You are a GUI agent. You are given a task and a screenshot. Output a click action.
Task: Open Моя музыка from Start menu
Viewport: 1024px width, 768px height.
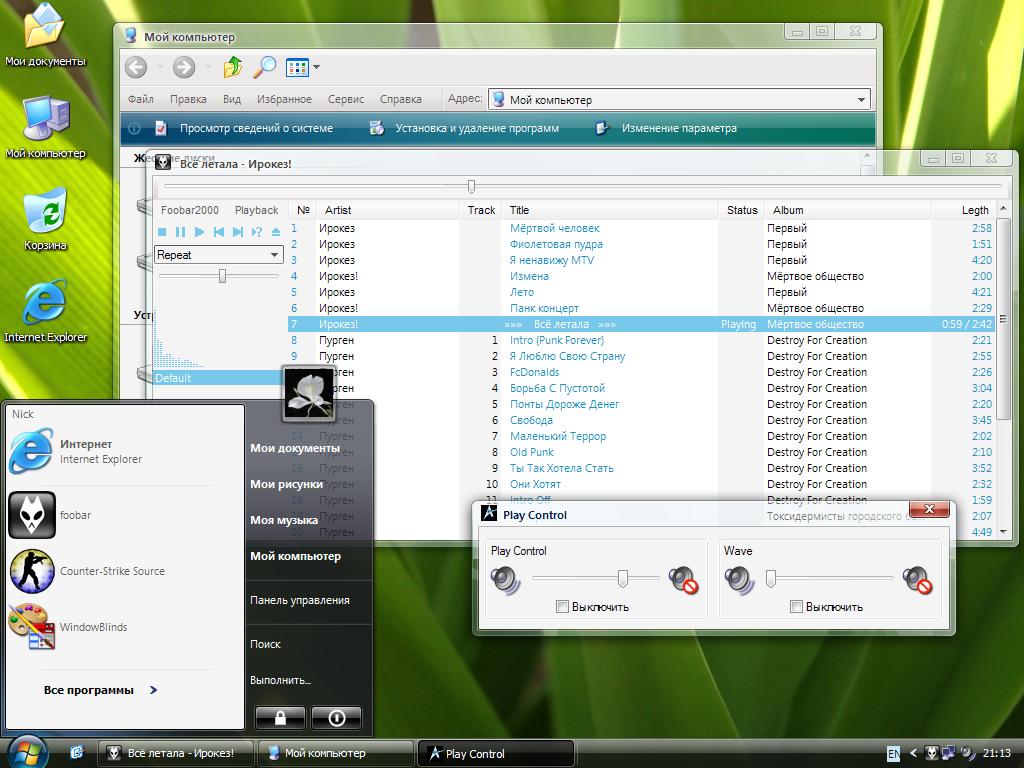coord(283,520)
